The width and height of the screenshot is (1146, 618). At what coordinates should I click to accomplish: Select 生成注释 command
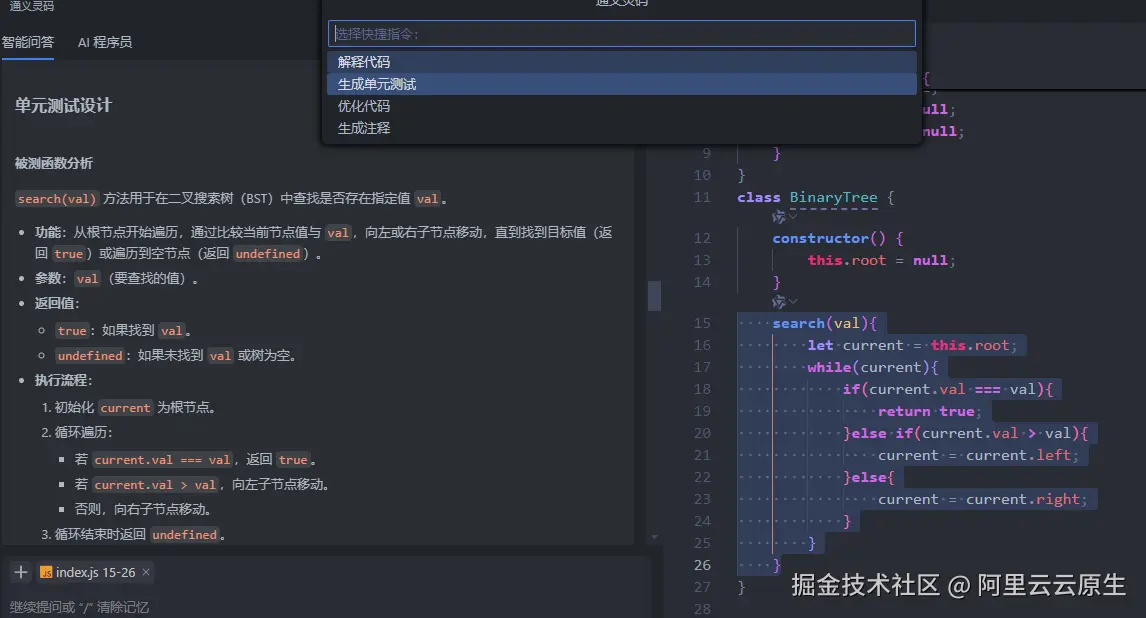coord(621,128)
